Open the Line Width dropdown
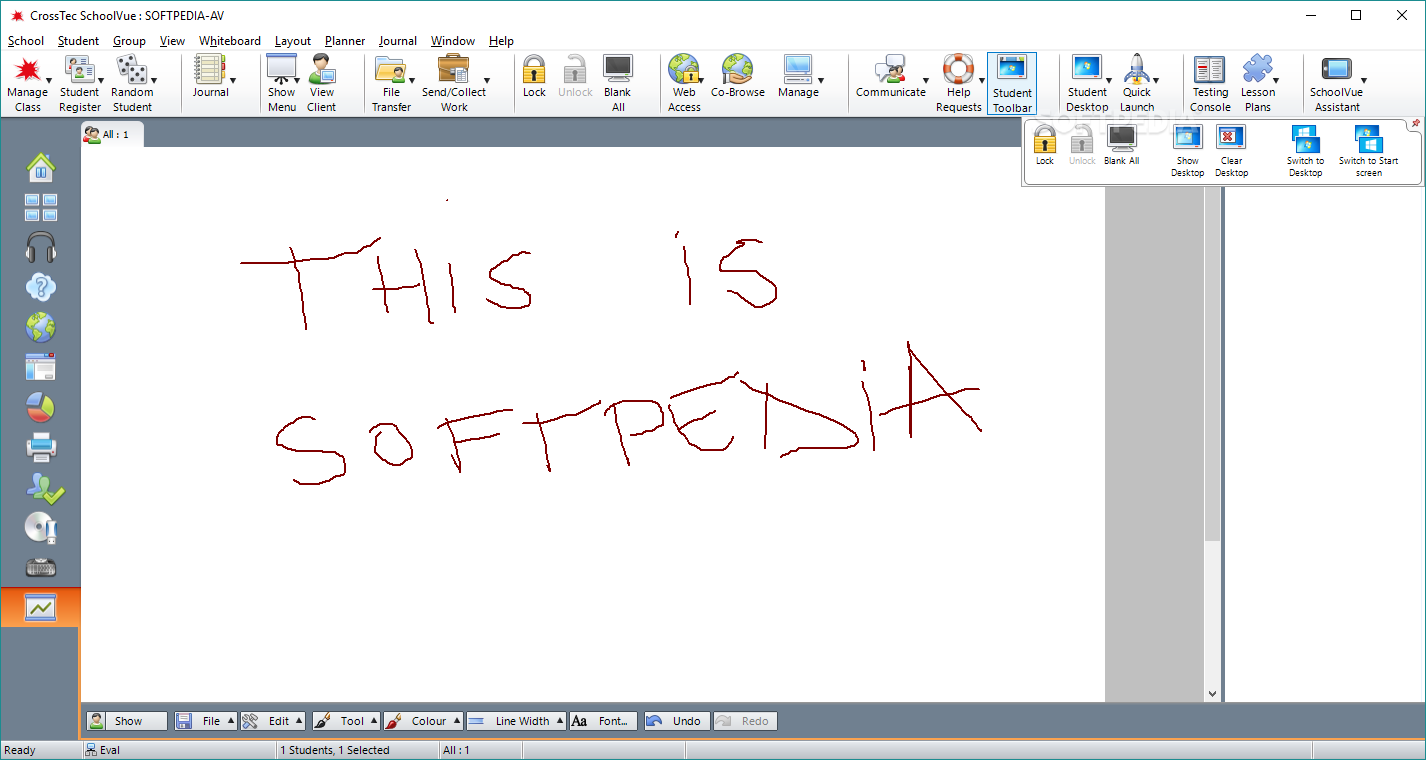The image size is (1426, 760). coord(515,721)
